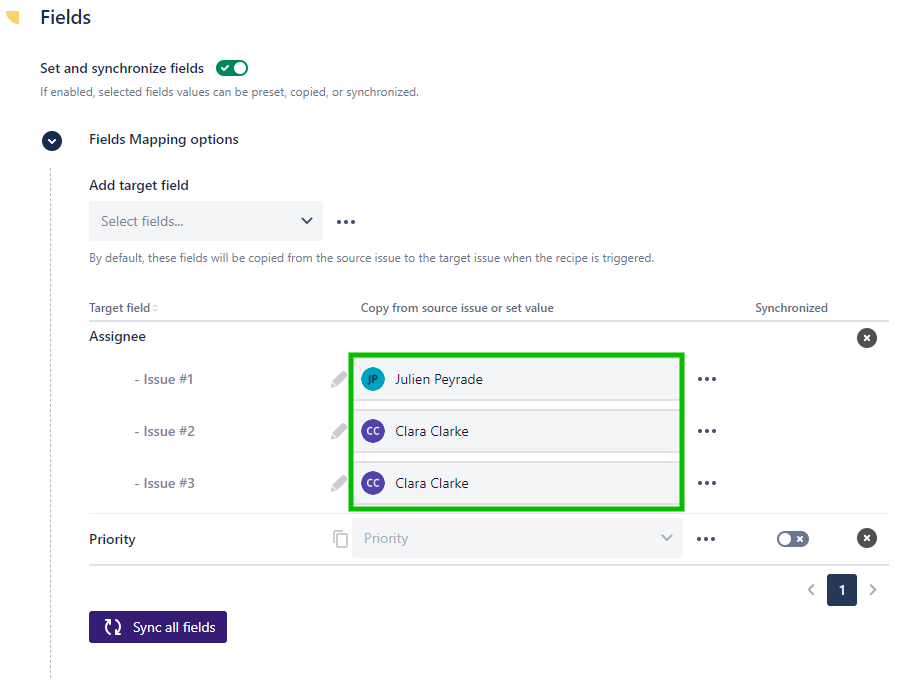921x696 pixels.
Task: Open more options next to Select fields
Action: [346, 222]
